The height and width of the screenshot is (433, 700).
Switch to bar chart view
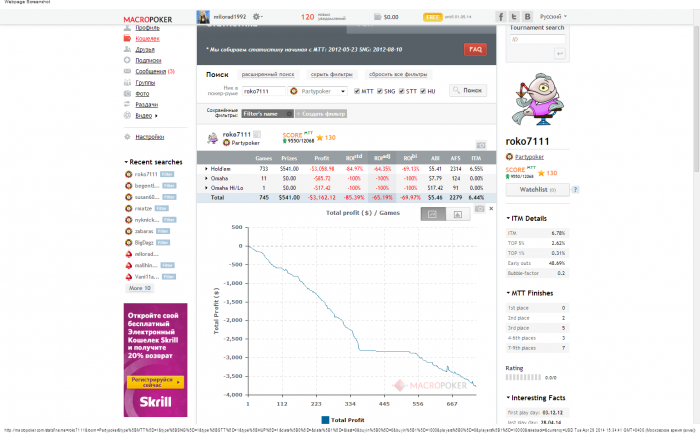458,214
